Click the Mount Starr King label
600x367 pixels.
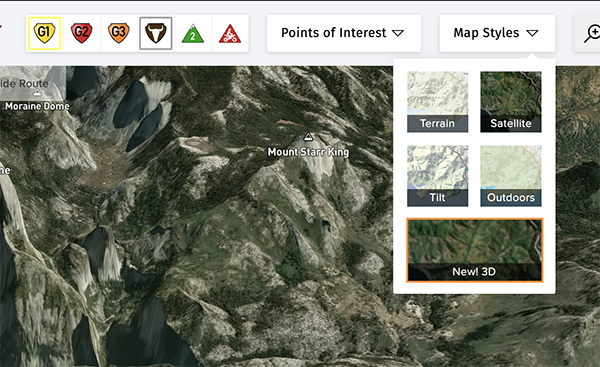click(x=308, y=152)
